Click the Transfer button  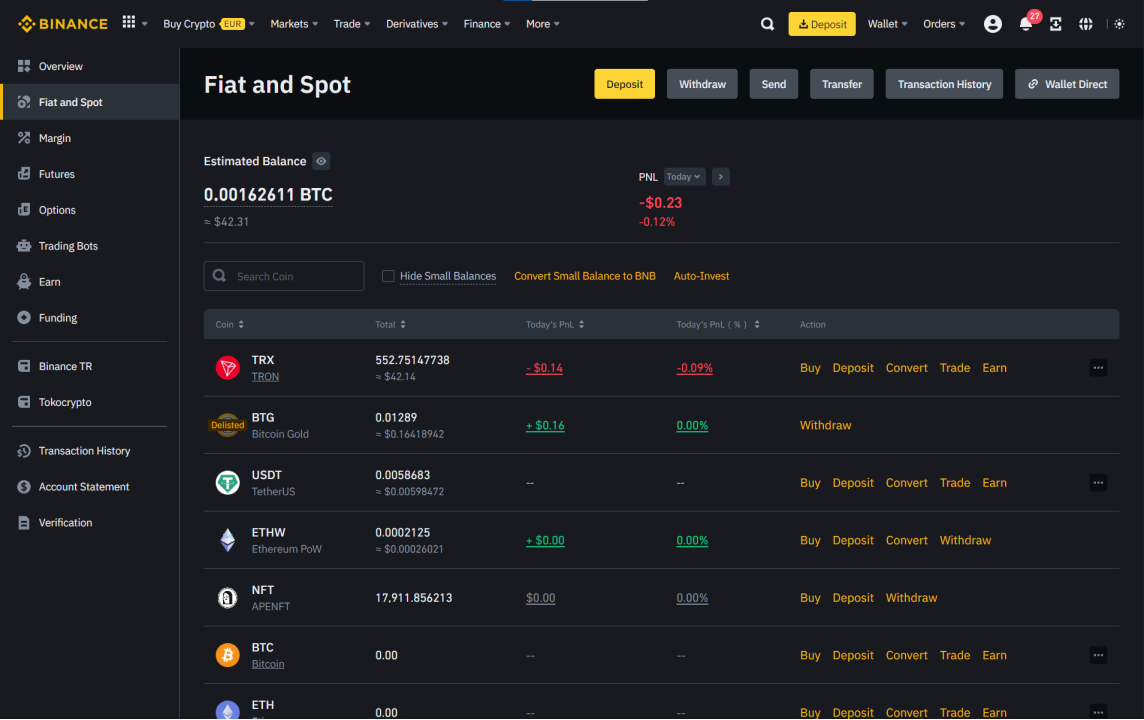(x=842, y=84)
